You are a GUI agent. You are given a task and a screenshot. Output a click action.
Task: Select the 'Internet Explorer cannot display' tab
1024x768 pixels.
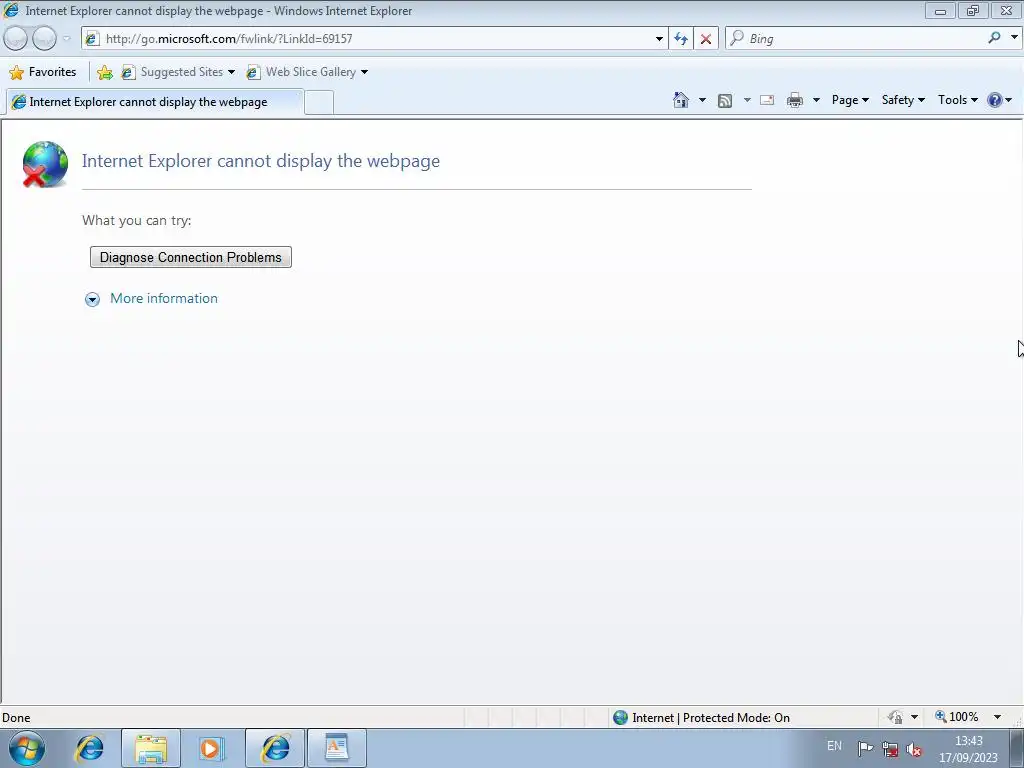[154, 102]
